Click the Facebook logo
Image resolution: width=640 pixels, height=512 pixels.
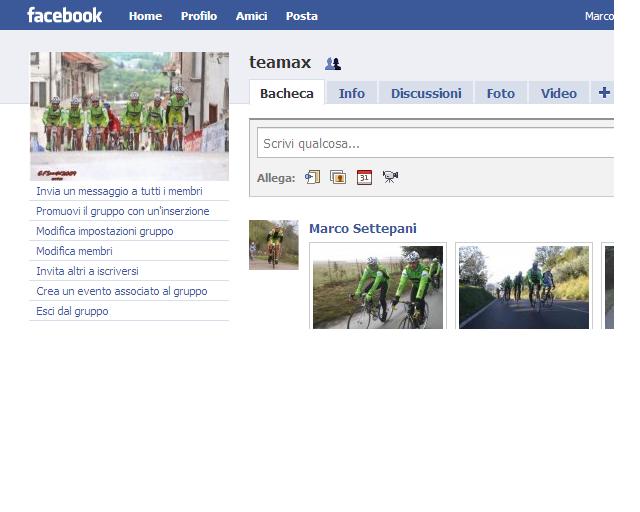pos(64,15)
